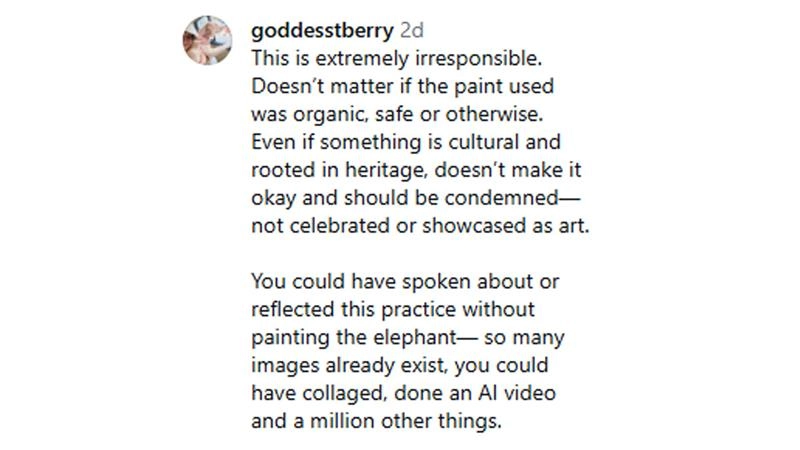Click the line 'have collaged, done an AI video'

[x=407, y=394]
